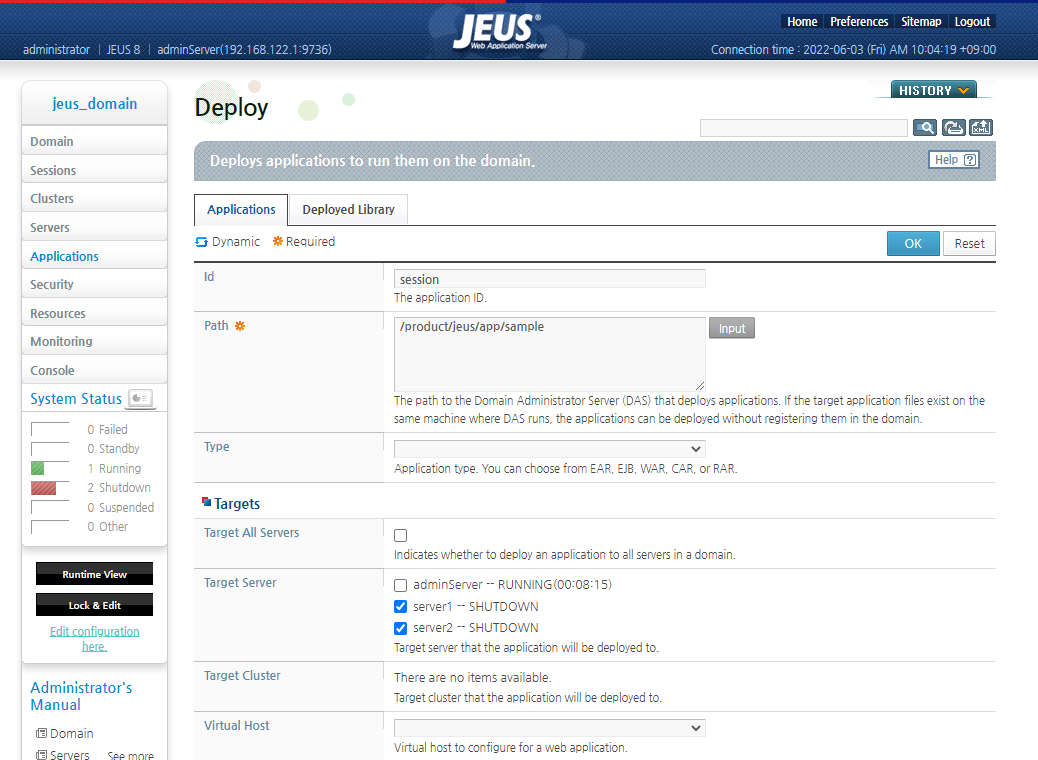Switch to the Deployed Library tab
This screenshot has height=760, width=1038.
point(348,209)
